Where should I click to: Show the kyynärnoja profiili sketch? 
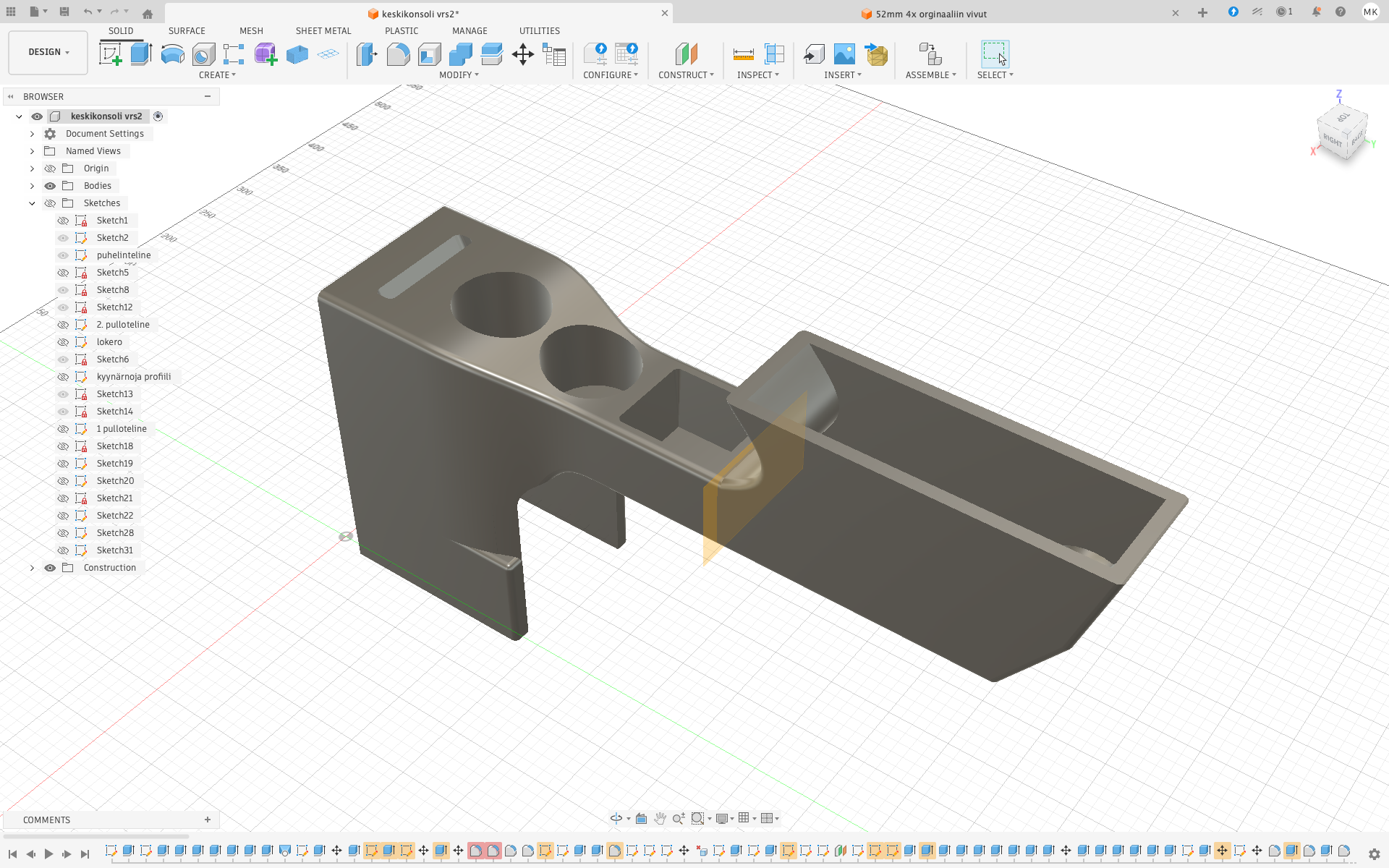pyautogui.click(x=64, y=377)
